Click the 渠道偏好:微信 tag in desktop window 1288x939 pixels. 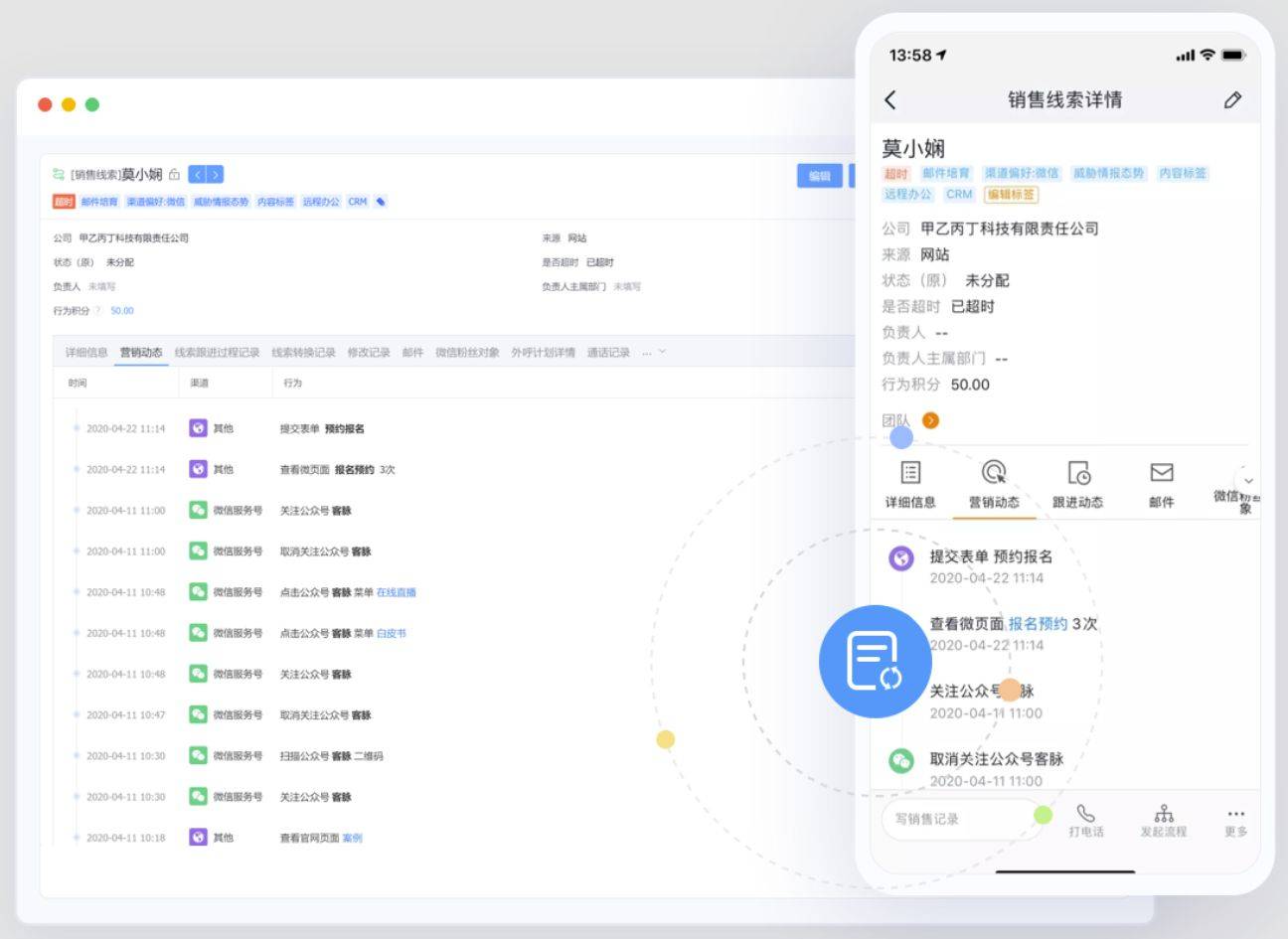pyautogui.click(x=155, y=202)
